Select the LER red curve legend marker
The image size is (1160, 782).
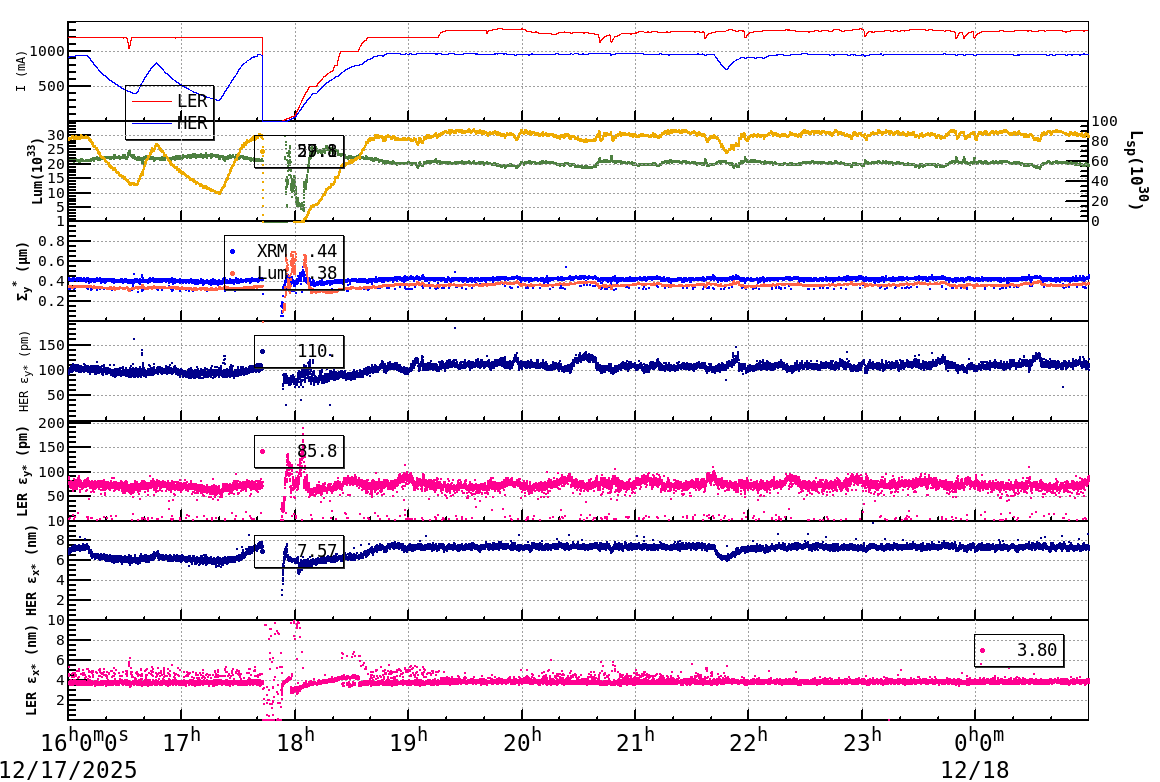[152, 100]
